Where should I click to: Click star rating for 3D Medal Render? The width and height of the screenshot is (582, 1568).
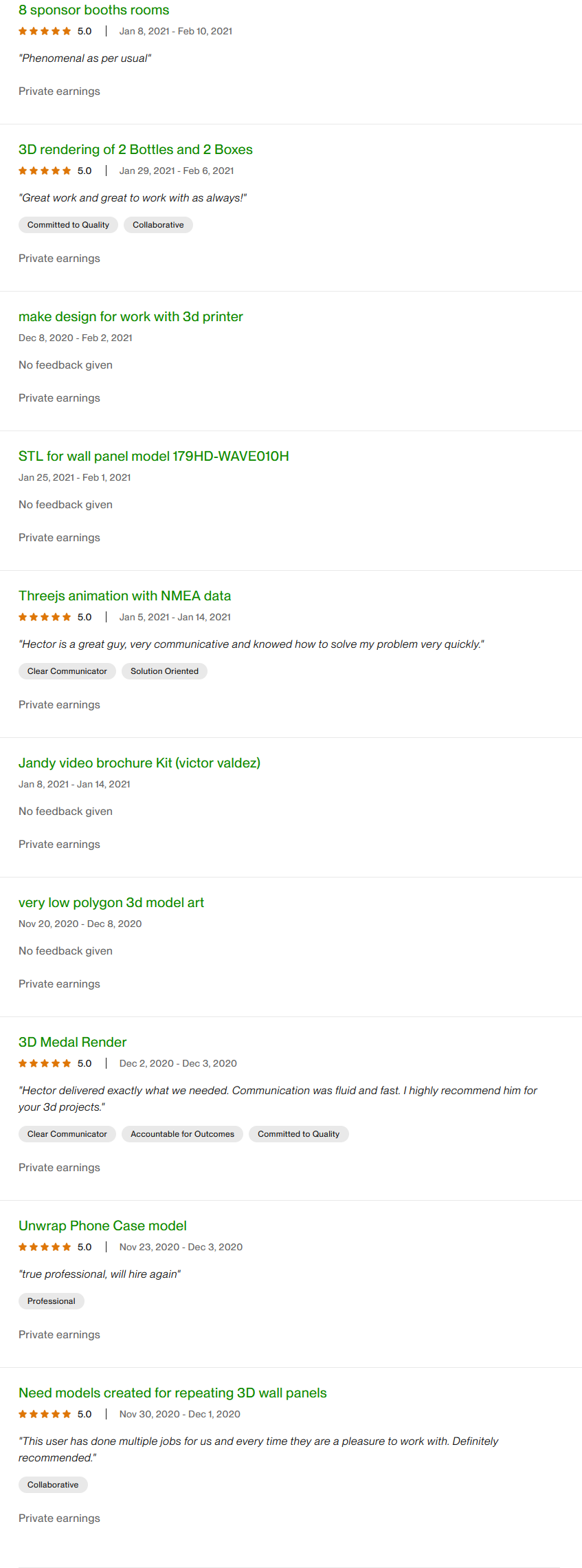coord(45,1064)
